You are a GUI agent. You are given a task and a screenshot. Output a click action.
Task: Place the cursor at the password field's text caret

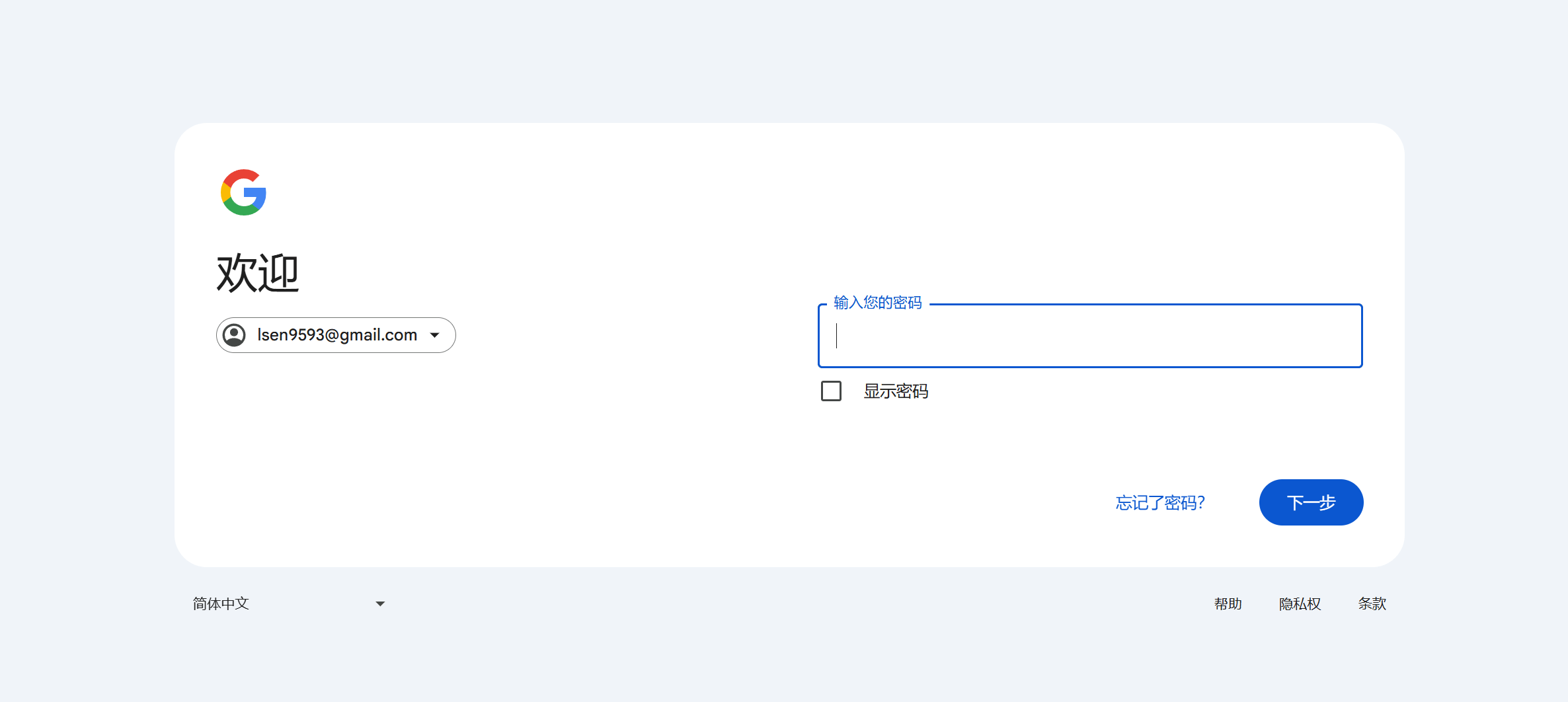pos(837,336)
